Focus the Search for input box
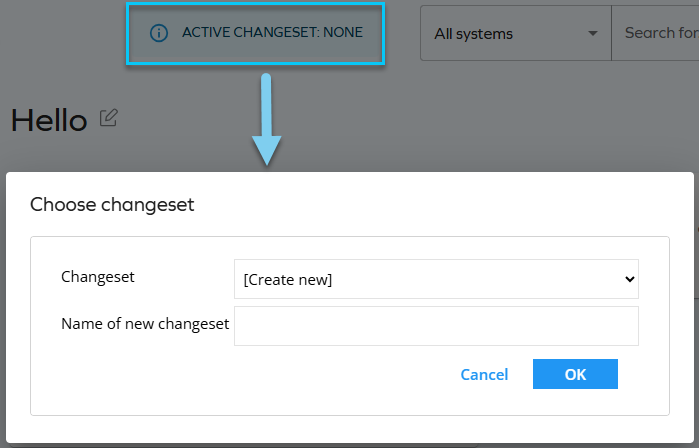 (x=655, y=33)
